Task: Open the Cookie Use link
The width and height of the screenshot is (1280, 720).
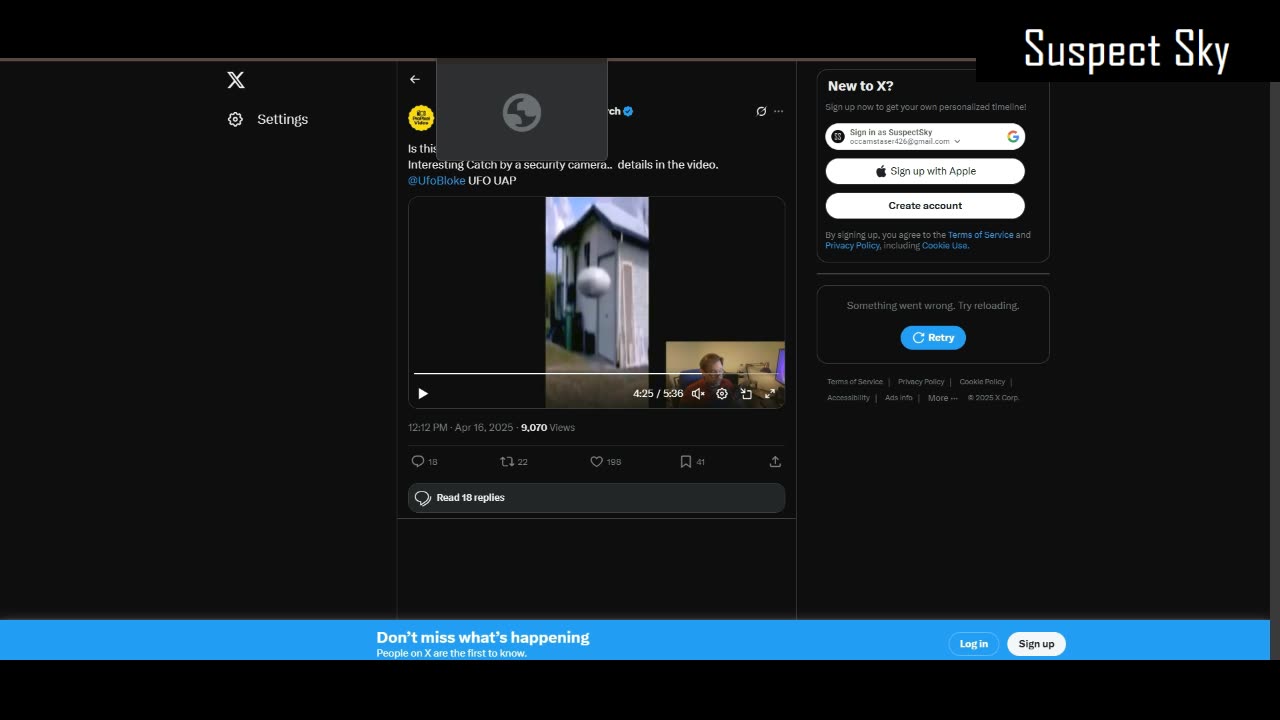Action: click(944, 246)
